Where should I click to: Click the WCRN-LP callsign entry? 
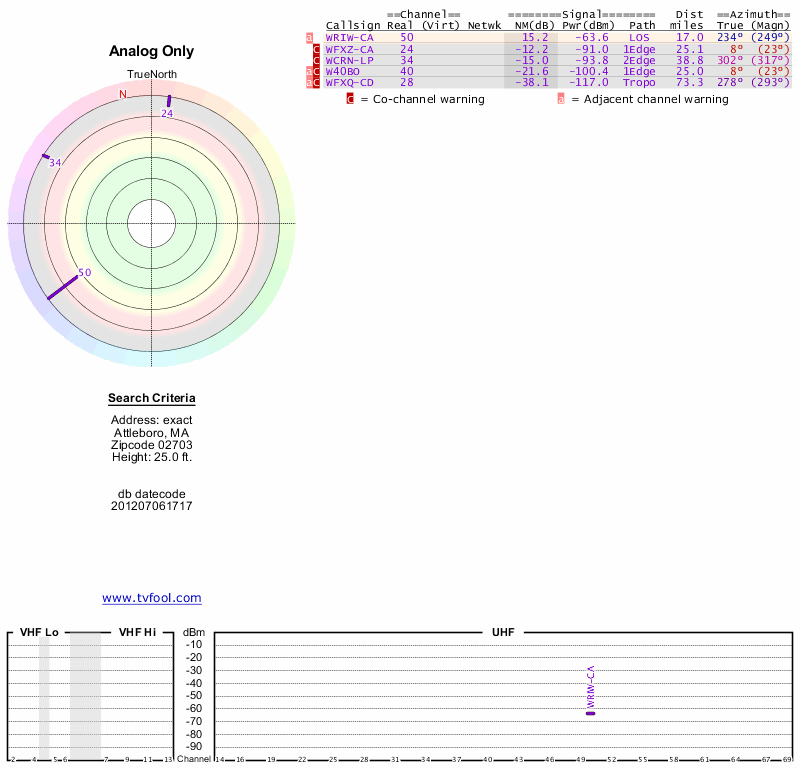(349, 60)
